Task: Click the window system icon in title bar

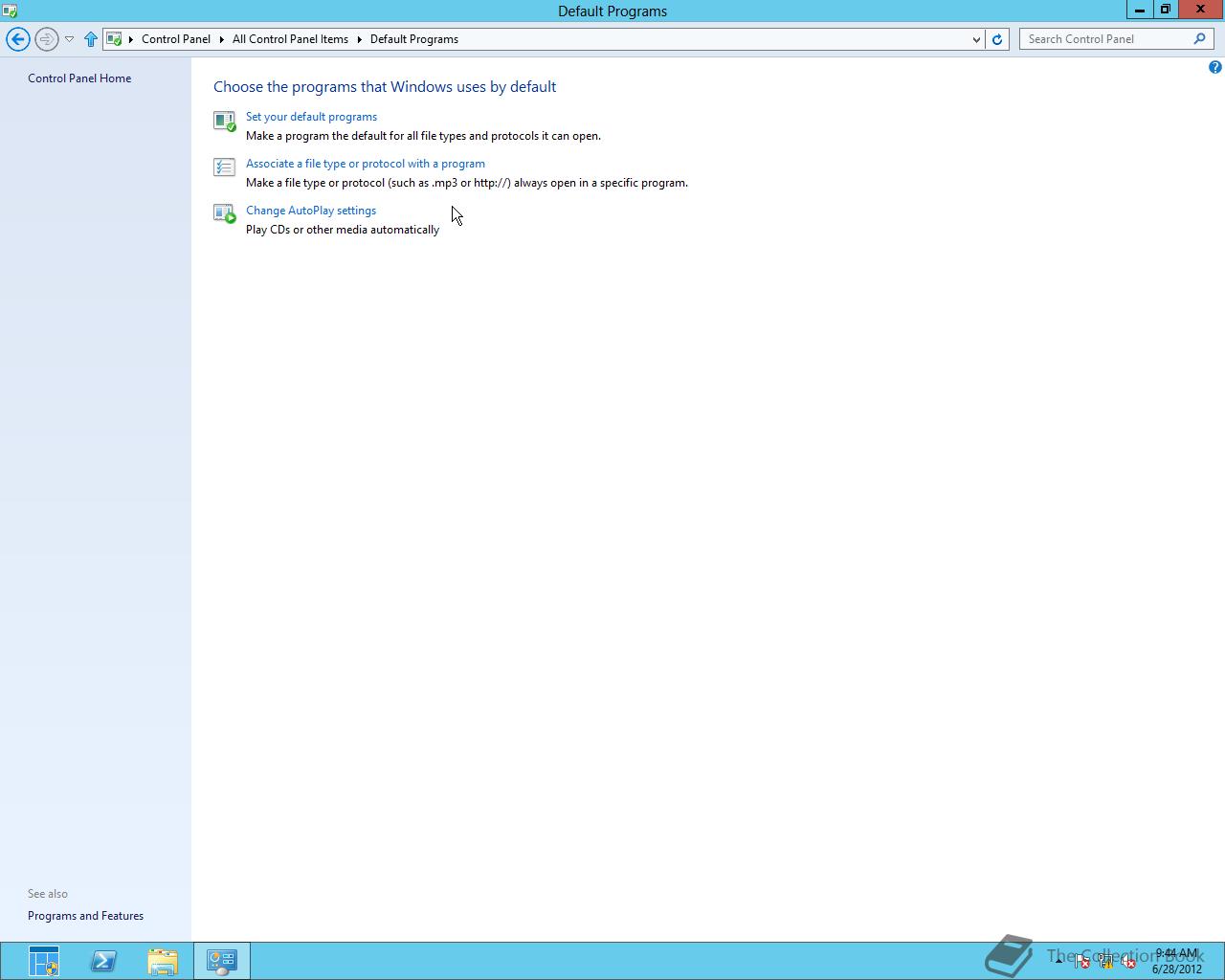Action: coord(10,11)
